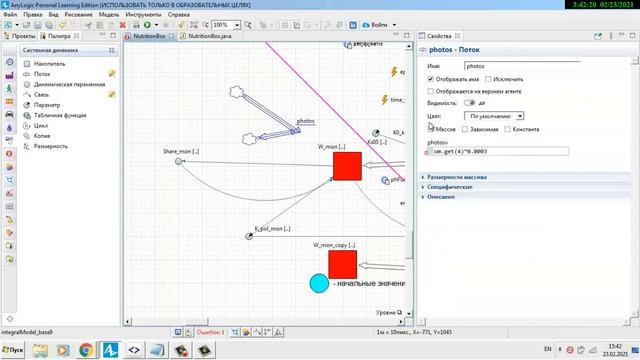
Task: Toggle the Отображать имя checkbox
Action: [431, 79]
